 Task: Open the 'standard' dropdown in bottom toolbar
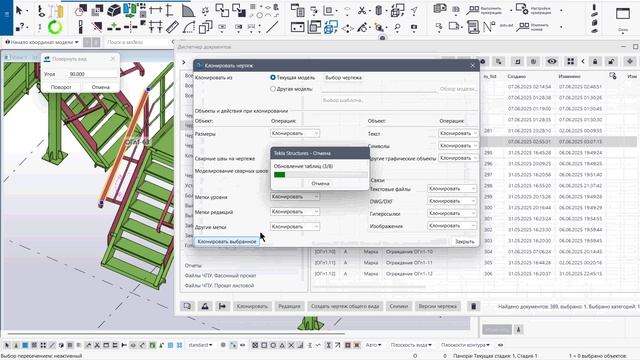tap(200, 345)
